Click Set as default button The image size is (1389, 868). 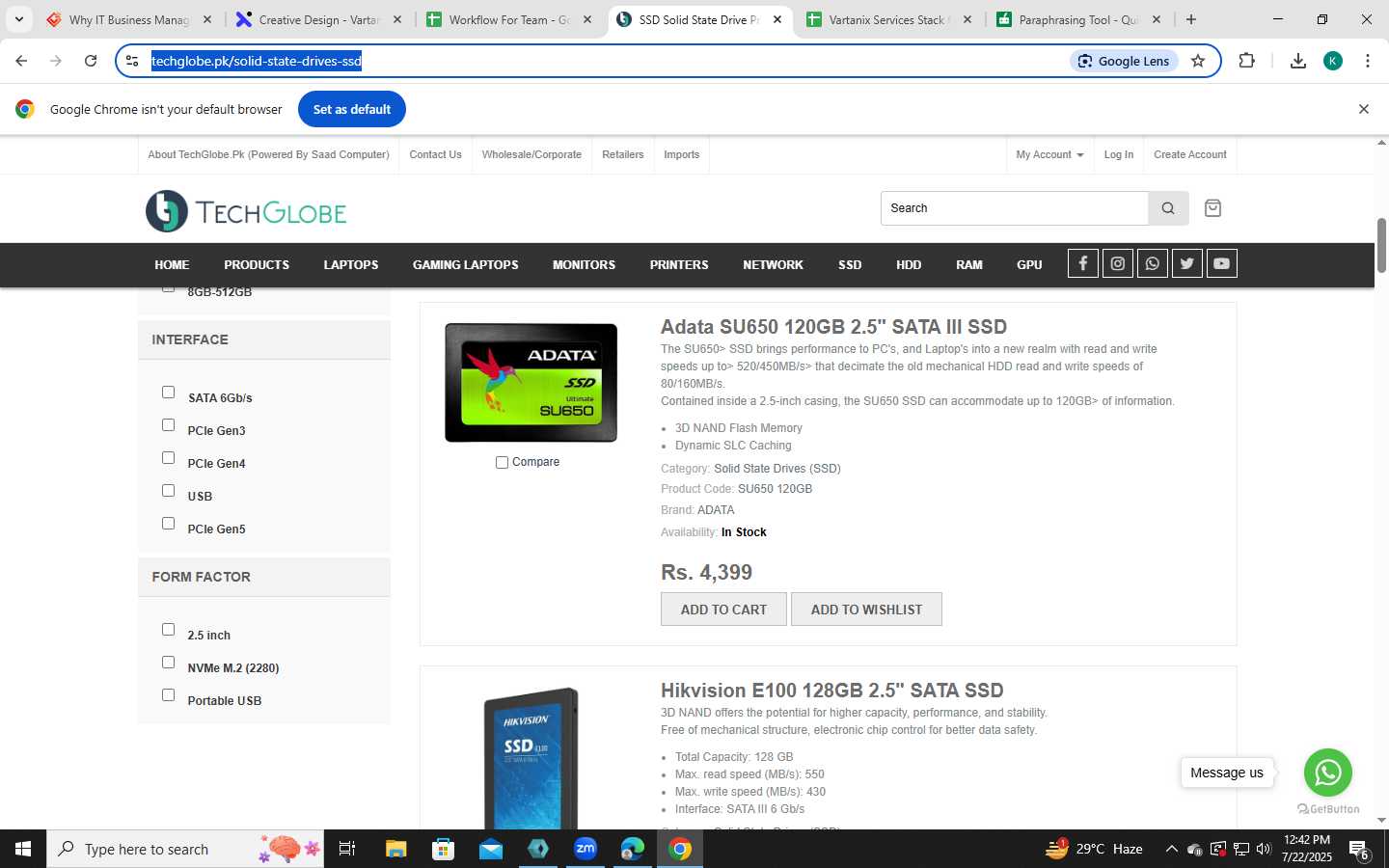click(x=352, y=109)
